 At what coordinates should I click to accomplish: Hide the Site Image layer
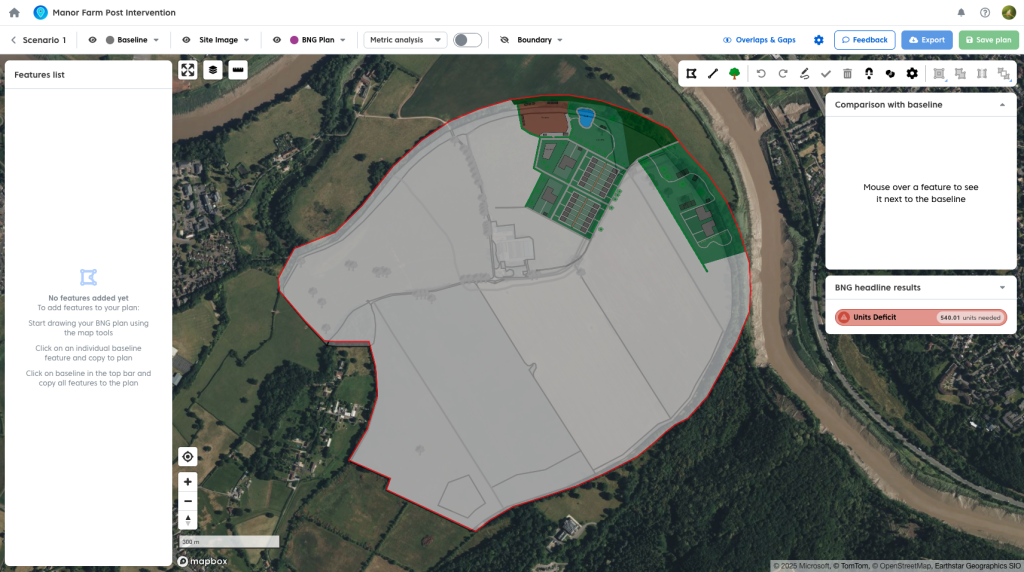point(186,40)
